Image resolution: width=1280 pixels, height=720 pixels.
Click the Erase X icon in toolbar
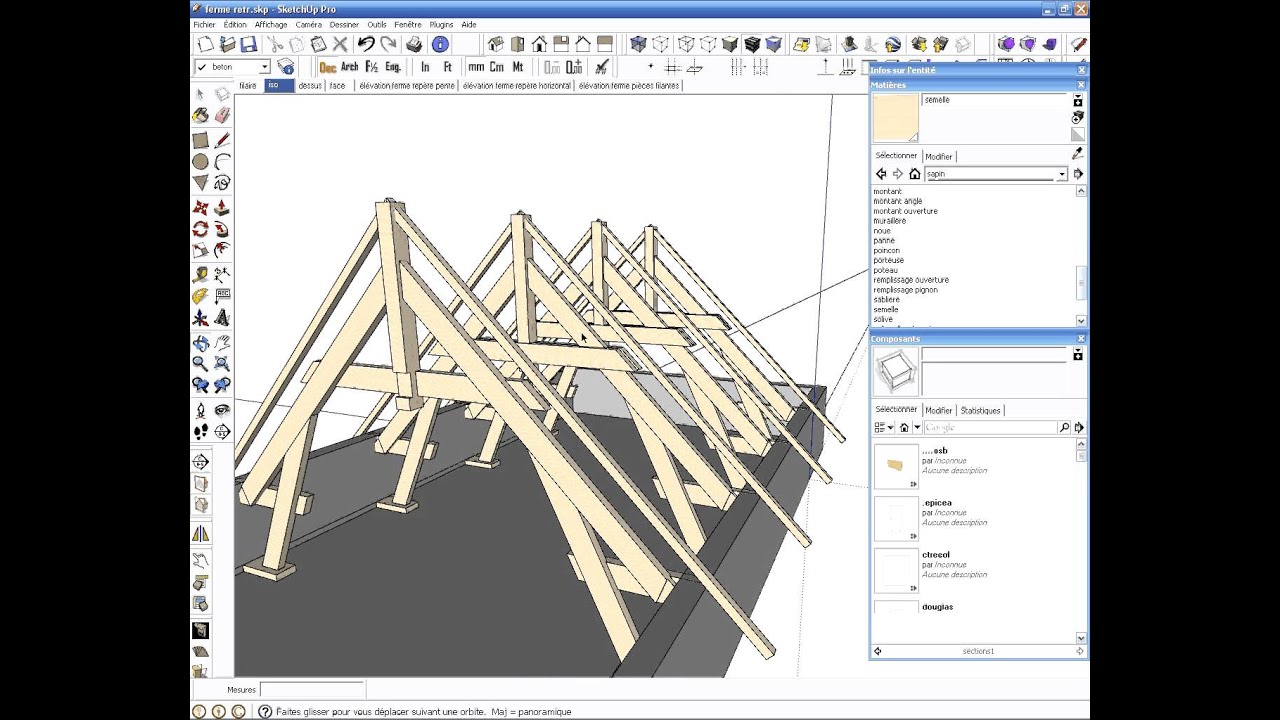point(340,44)
